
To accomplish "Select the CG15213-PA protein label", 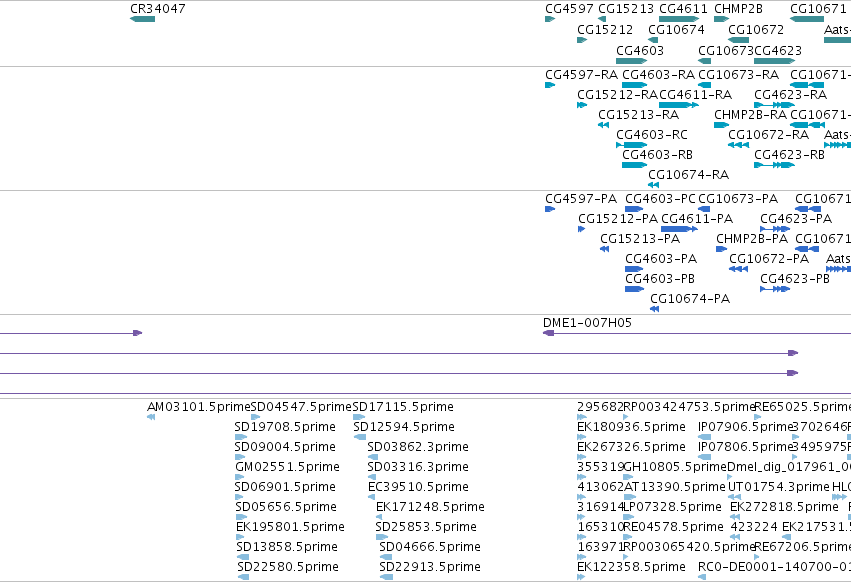I will [x=640, y=239].
